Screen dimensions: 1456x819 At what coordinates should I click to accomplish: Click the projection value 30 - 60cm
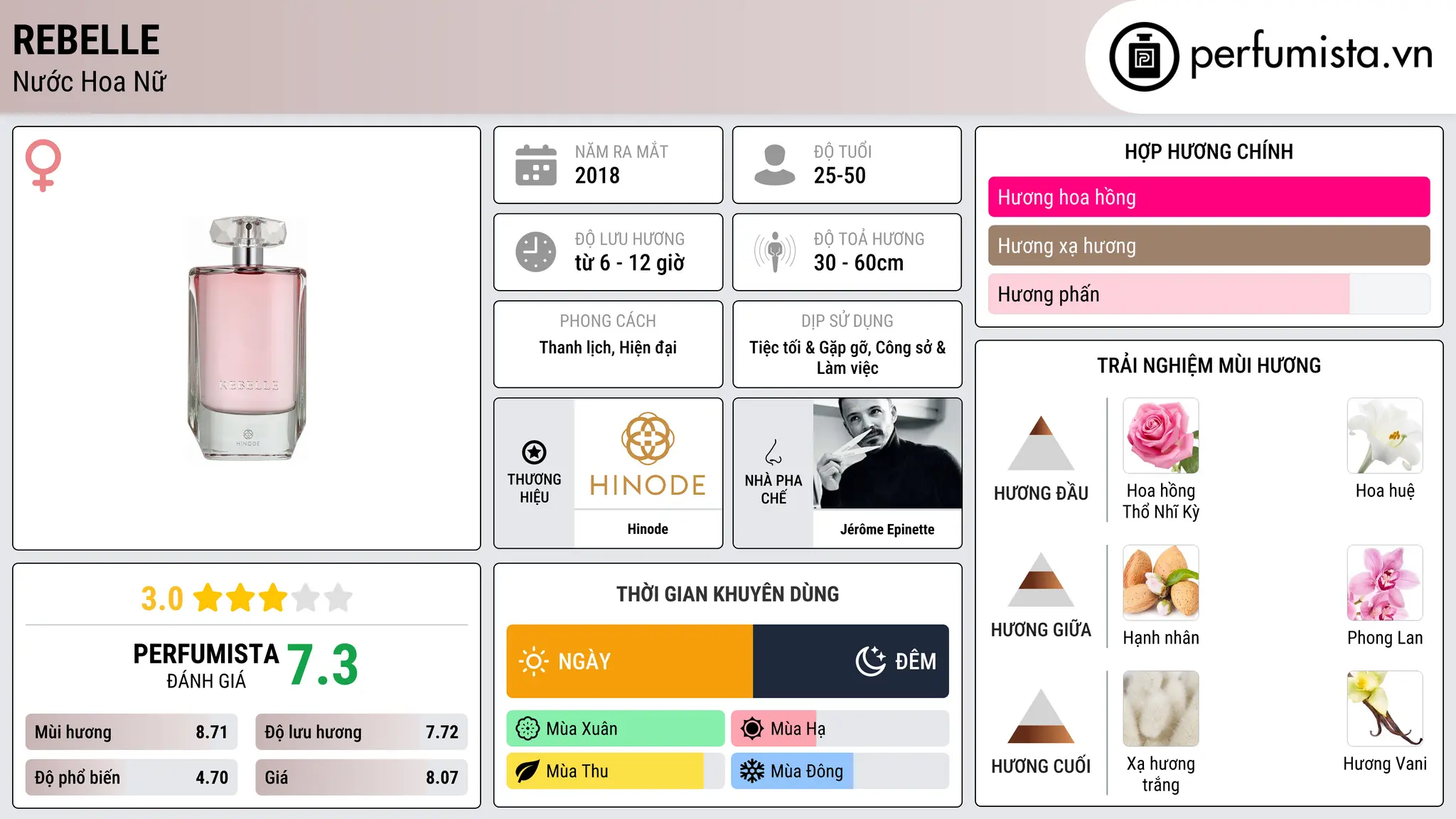coord(859,263)
